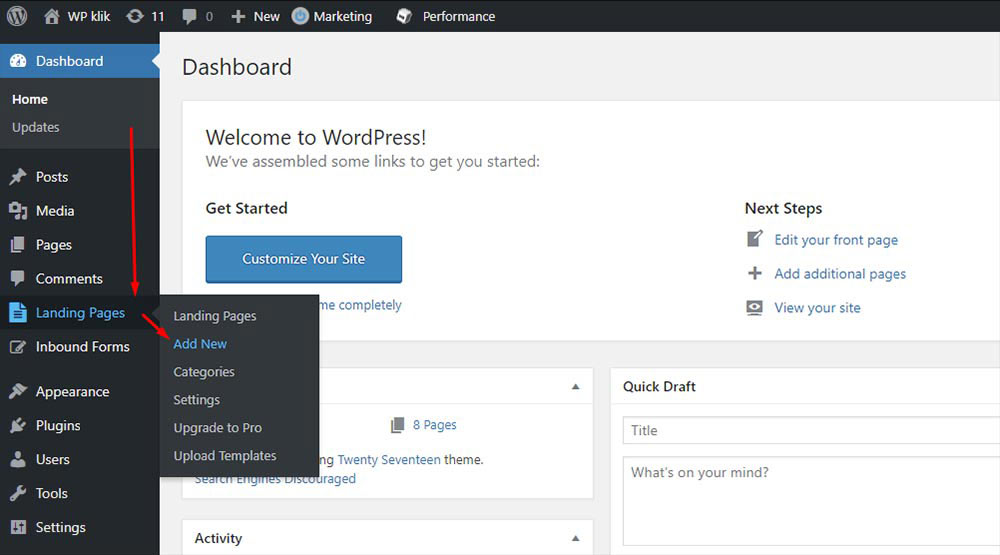This screenshot has width=1000, height=555.
Task: Open the Inbound Forms menu
Action: pos(80,346)
